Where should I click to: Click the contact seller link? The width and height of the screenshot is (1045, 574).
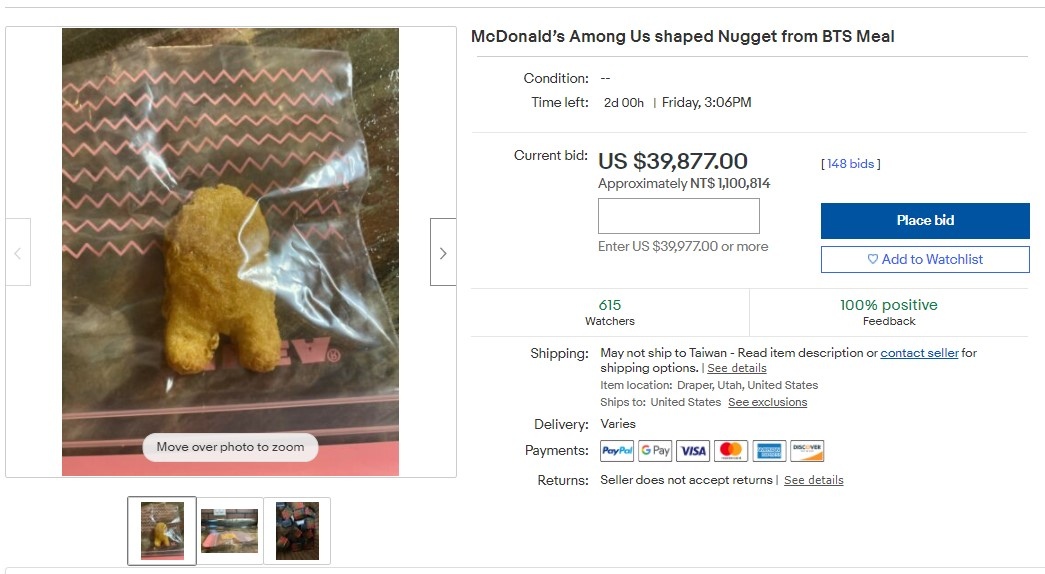click(x=919, y=353)
